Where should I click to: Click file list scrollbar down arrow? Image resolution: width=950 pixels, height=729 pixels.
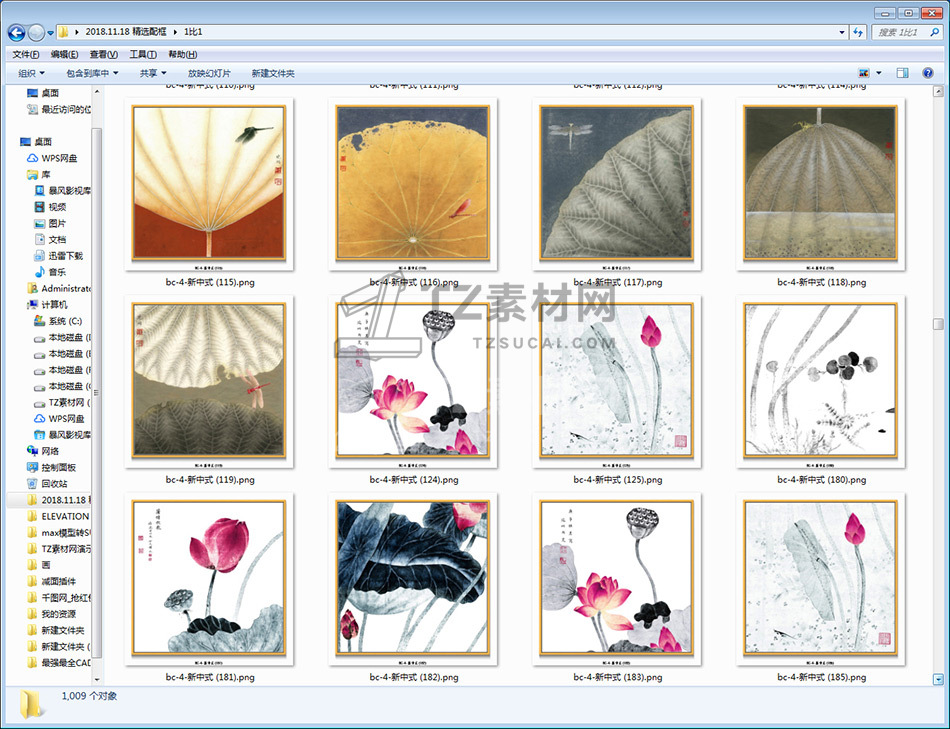938,679
